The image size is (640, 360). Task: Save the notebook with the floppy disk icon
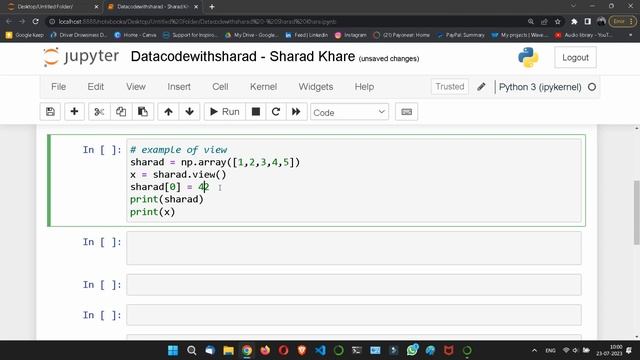click(x=50, y=112)
